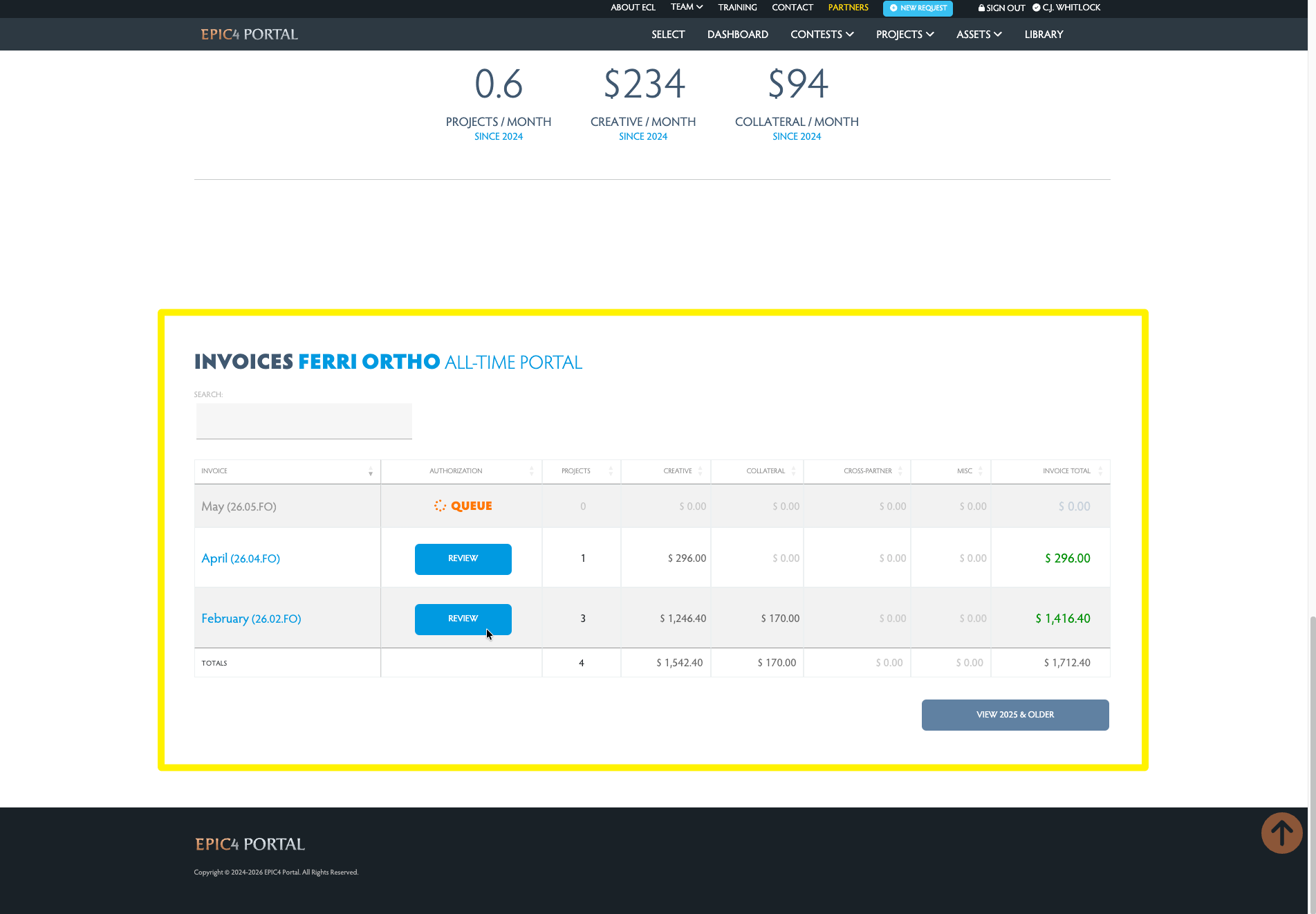Sort by Invoice Total column arrows
1316x914 pixels.
1100,471
